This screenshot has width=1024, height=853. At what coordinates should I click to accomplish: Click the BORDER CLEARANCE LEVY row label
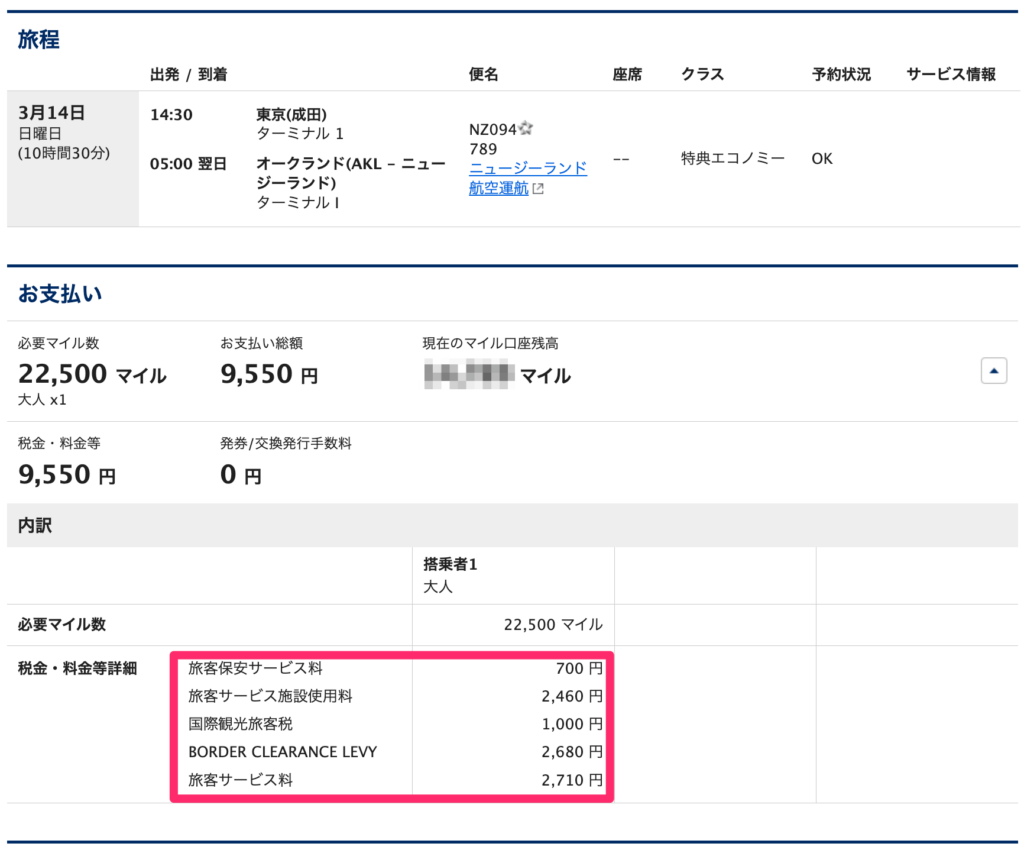pyautogui.click(x=283, y=752)
